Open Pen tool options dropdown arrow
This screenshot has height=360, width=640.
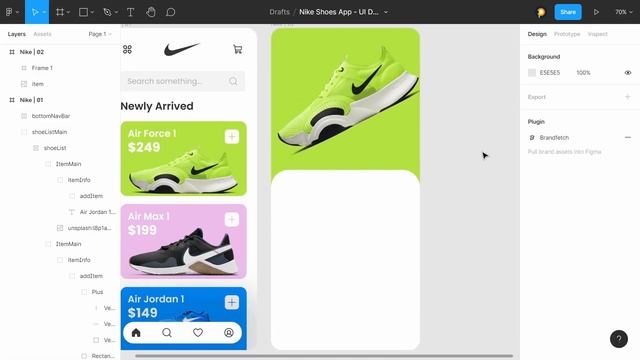116,12
